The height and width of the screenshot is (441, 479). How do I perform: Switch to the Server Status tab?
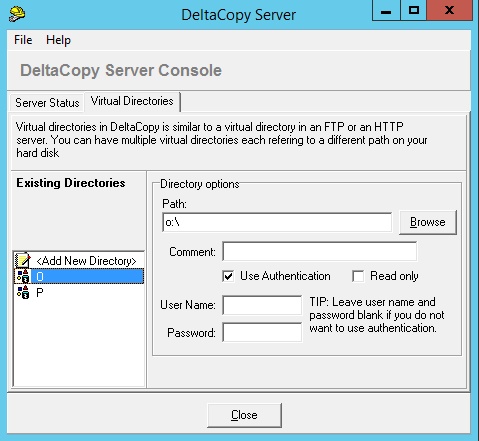47,103
